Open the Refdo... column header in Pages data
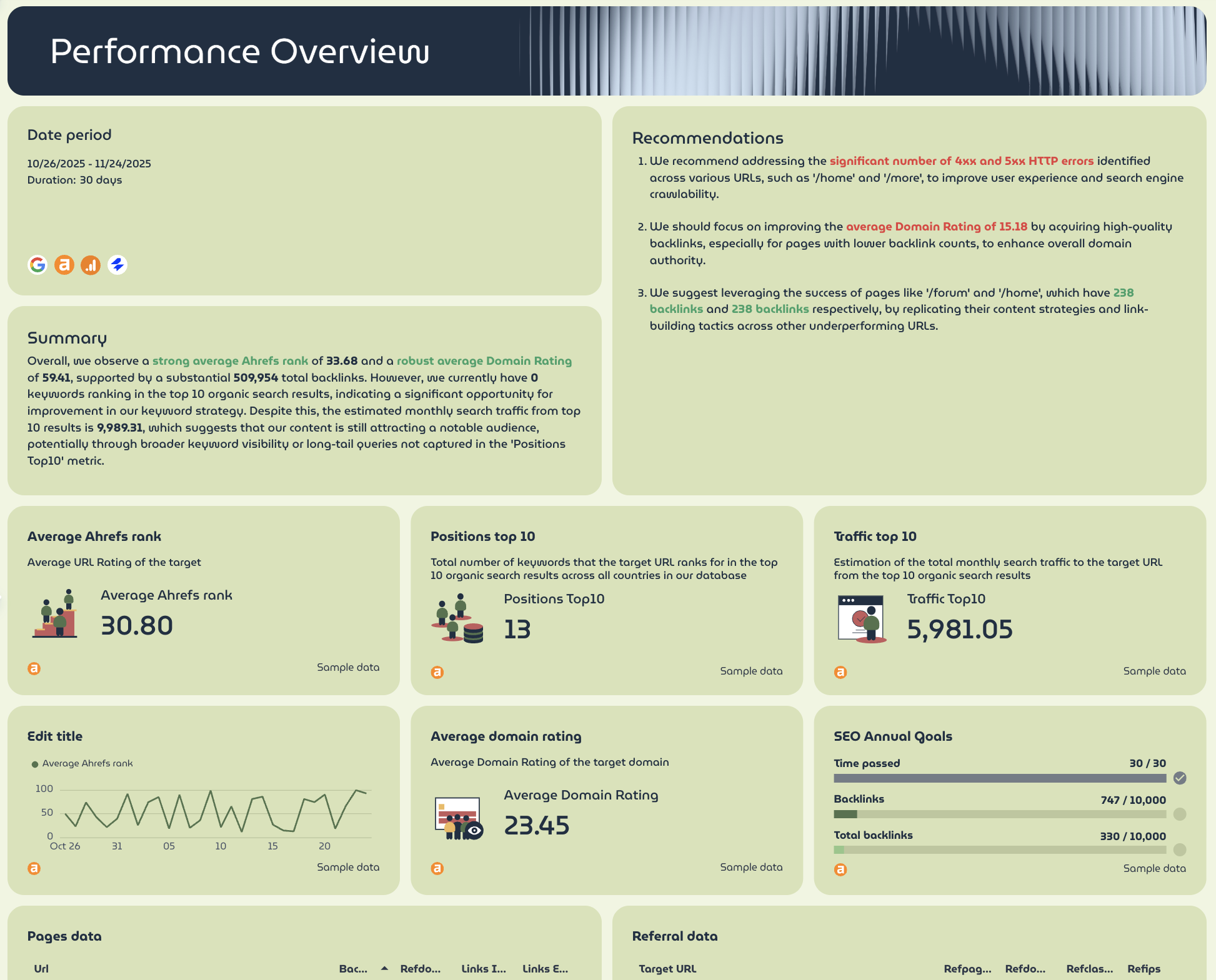 420,969
